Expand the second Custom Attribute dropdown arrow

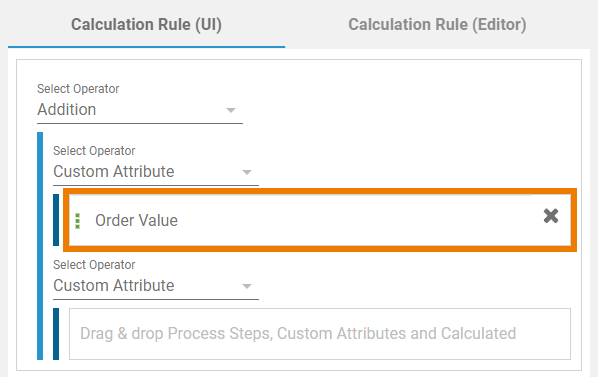click(247, 286)
